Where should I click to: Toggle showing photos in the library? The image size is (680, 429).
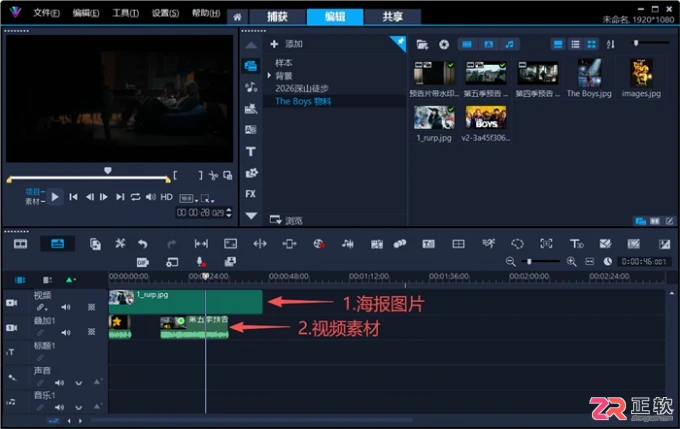tap(488, 44)
